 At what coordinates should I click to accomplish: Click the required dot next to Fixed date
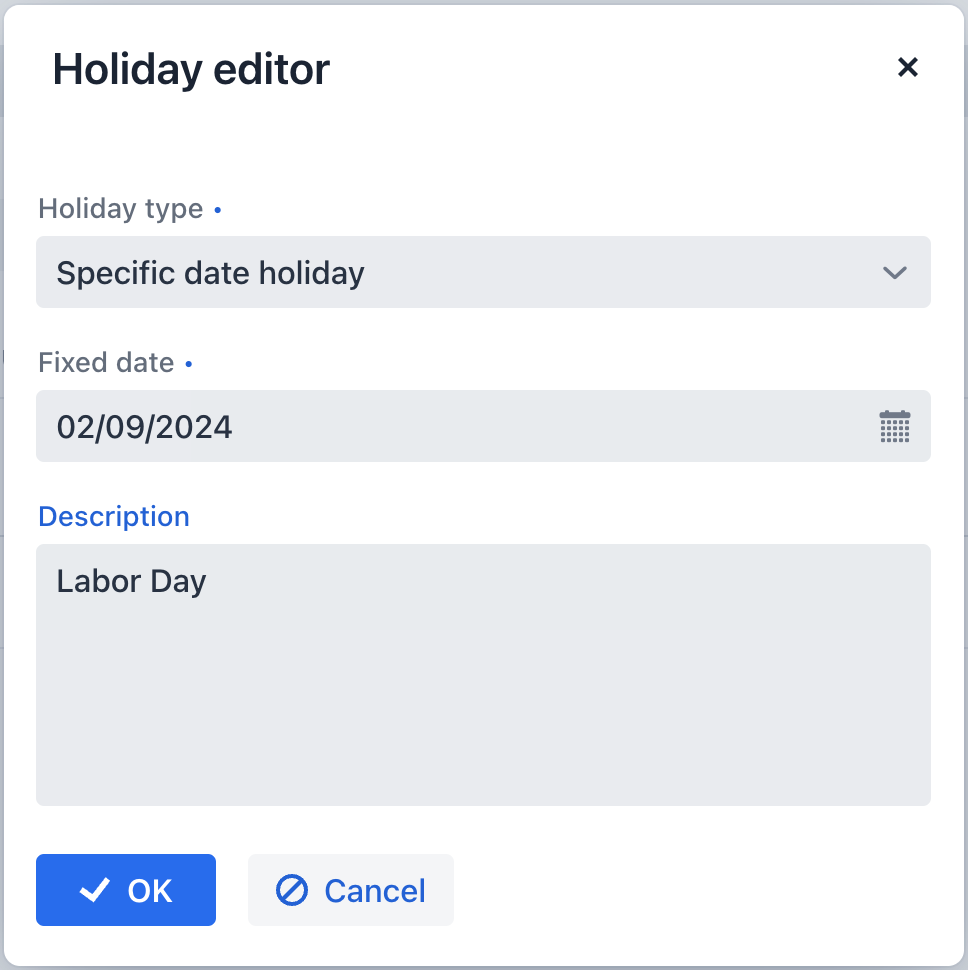tap(188, 364)
